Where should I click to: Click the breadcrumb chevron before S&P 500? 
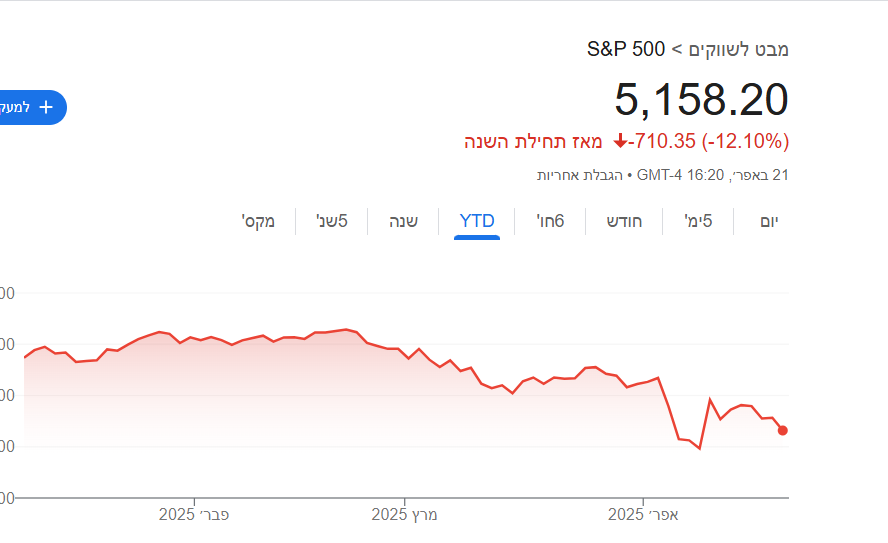tap(677, 48)
